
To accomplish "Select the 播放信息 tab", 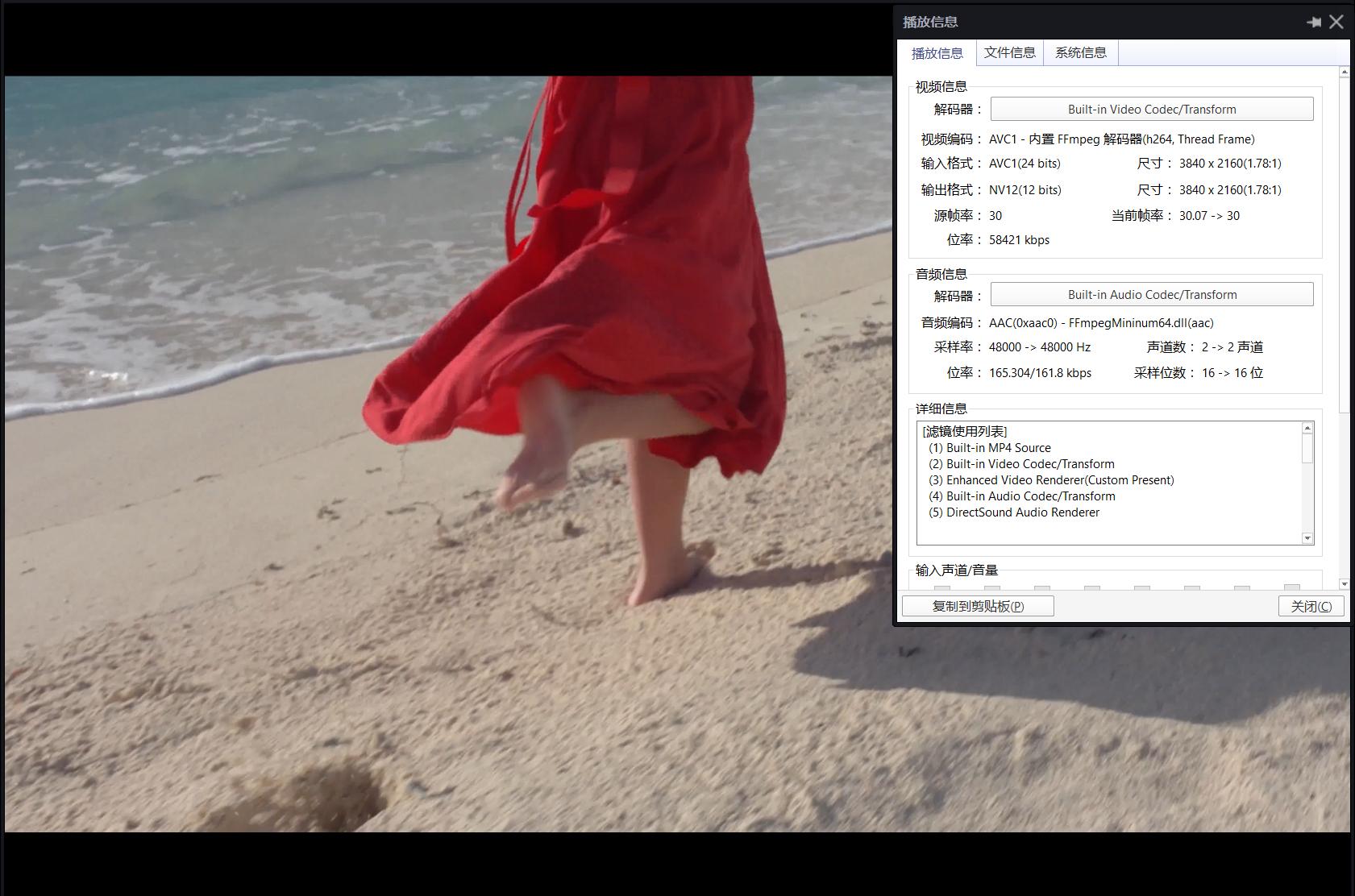I will click(938, 52).
